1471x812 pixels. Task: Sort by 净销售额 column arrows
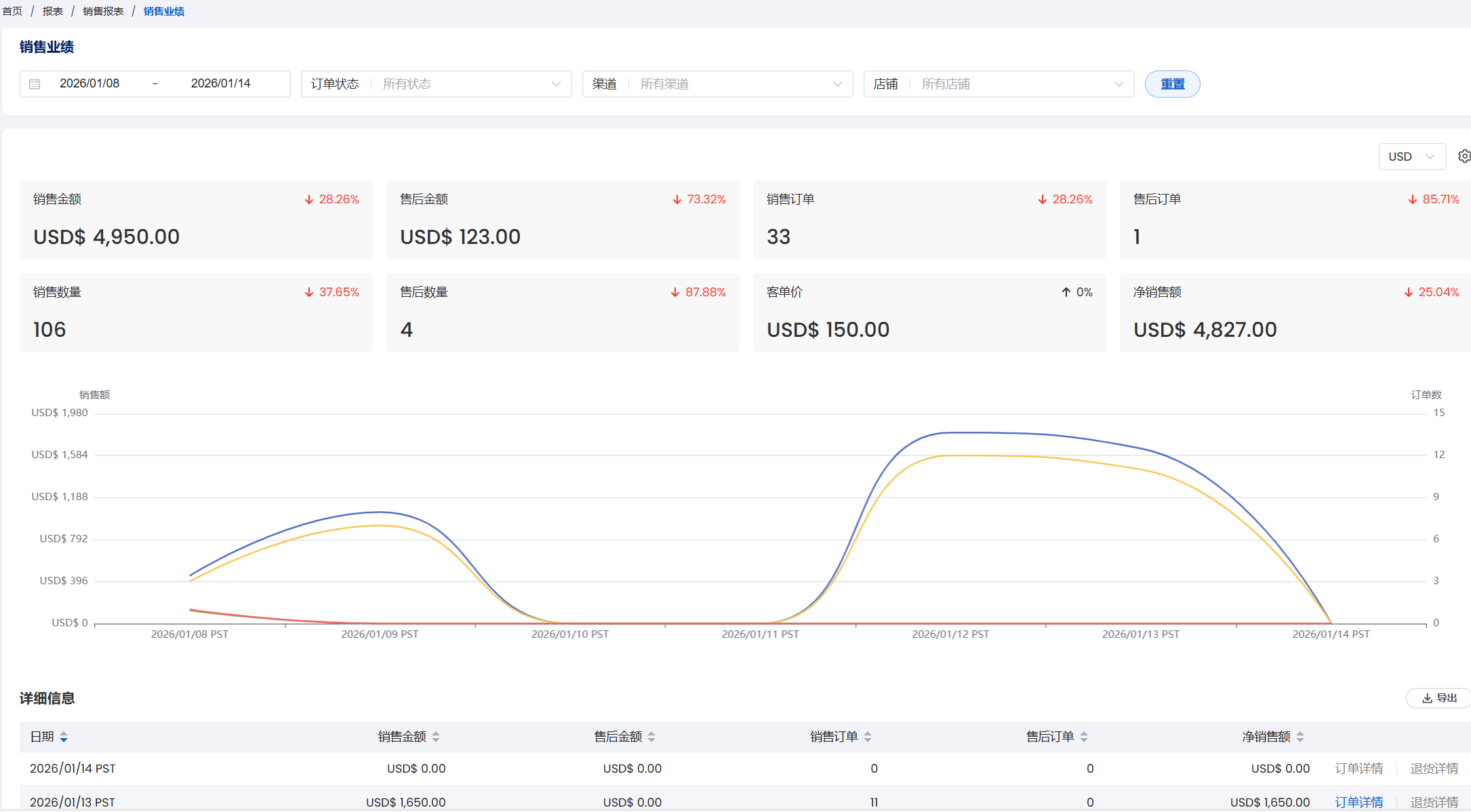(1300, 737)
